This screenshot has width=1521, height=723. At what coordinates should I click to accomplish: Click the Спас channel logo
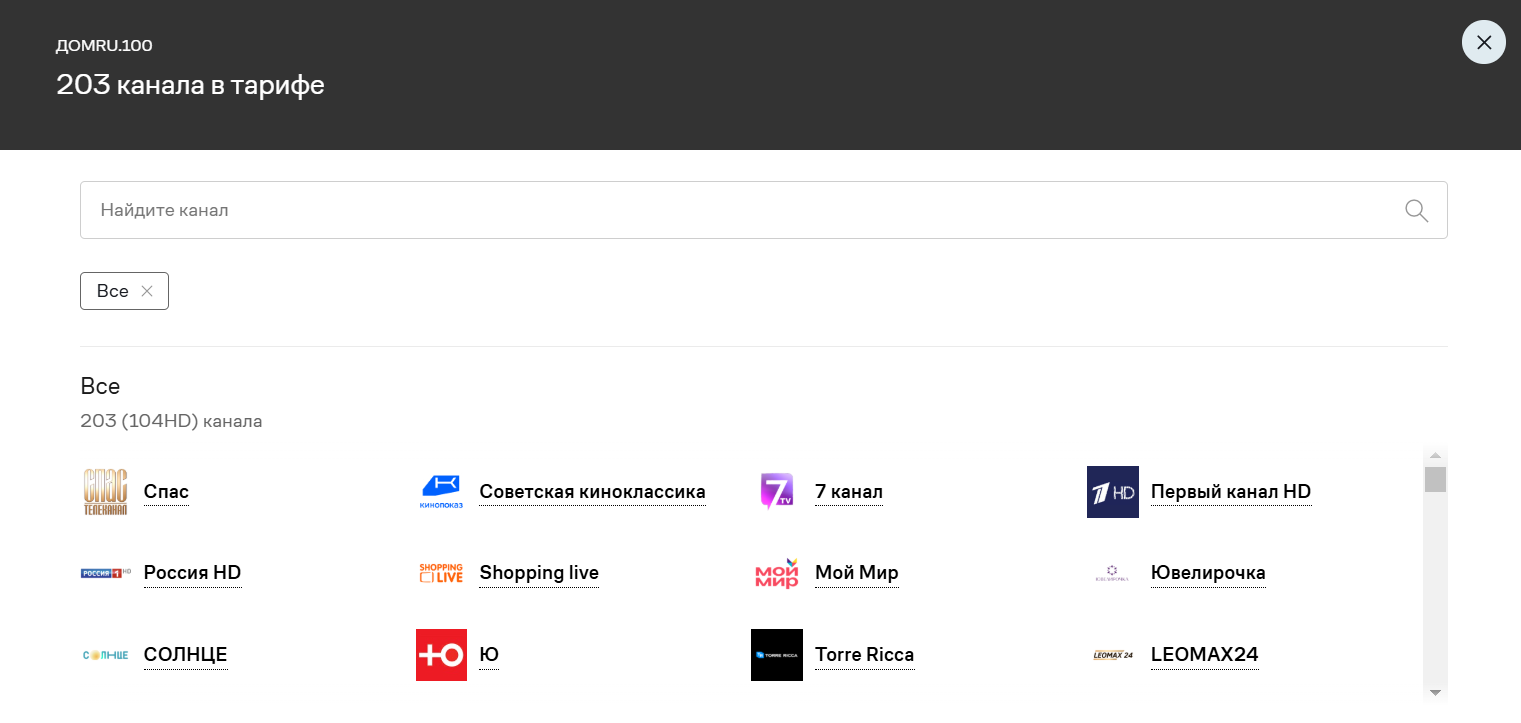(x=105, y=492)
